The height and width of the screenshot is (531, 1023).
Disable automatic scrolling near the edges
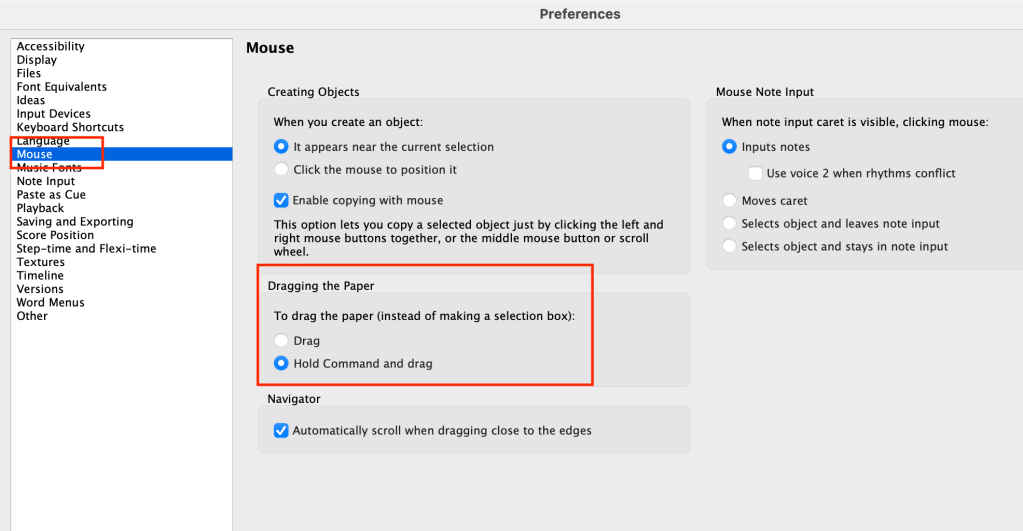click(282, 431)
